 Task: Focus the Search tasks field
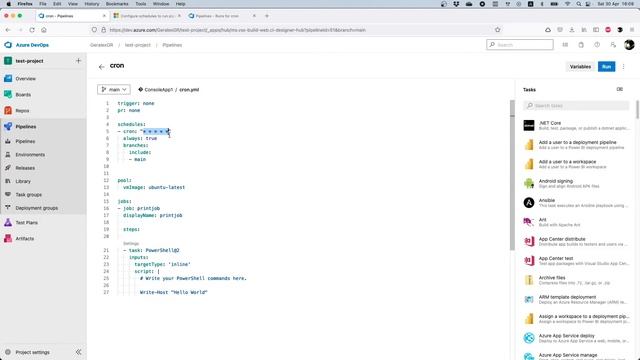click(x=576, y=106)
